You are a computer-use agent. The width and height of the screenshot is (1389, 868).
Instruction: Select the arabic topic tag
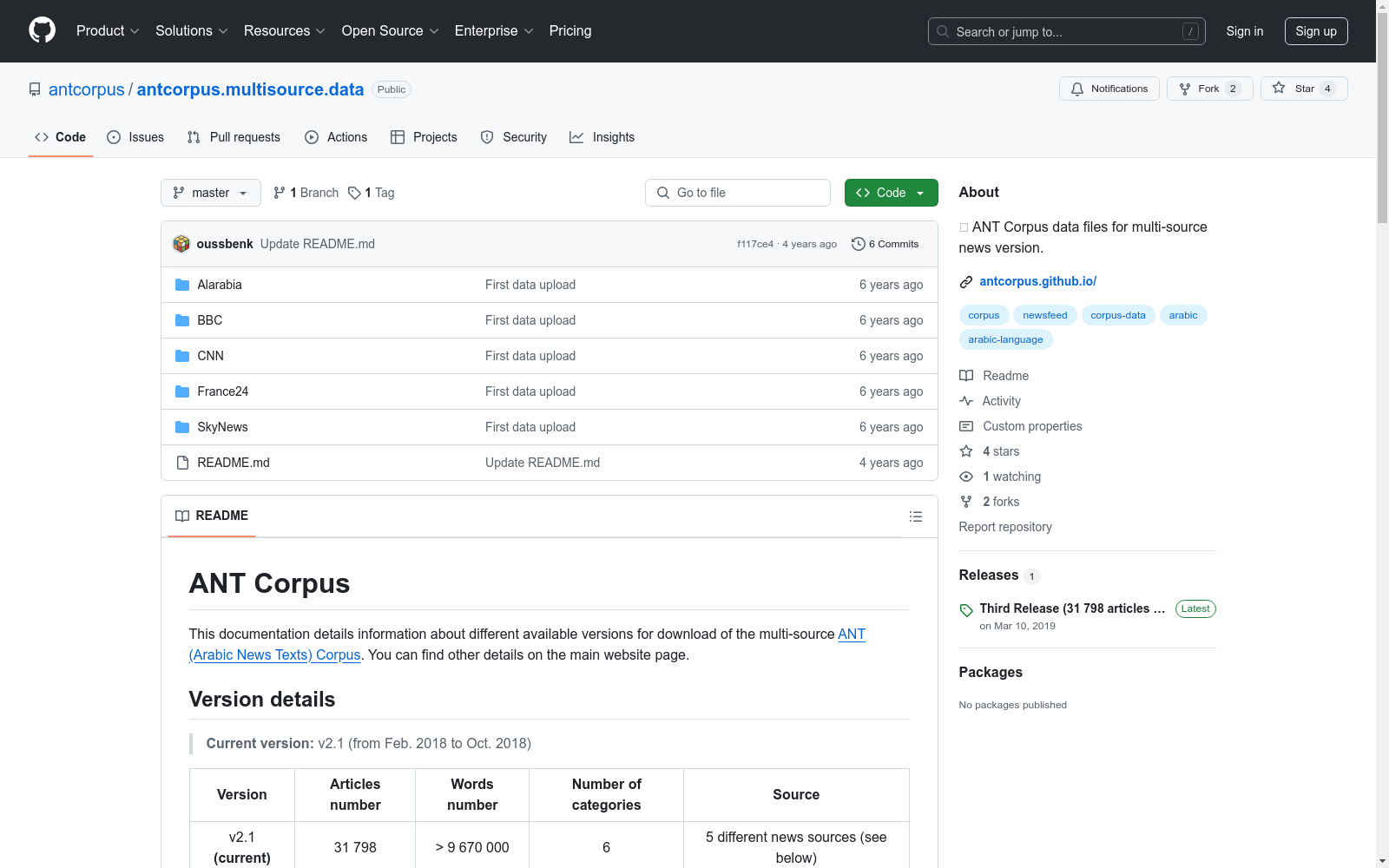(1183, 315)
